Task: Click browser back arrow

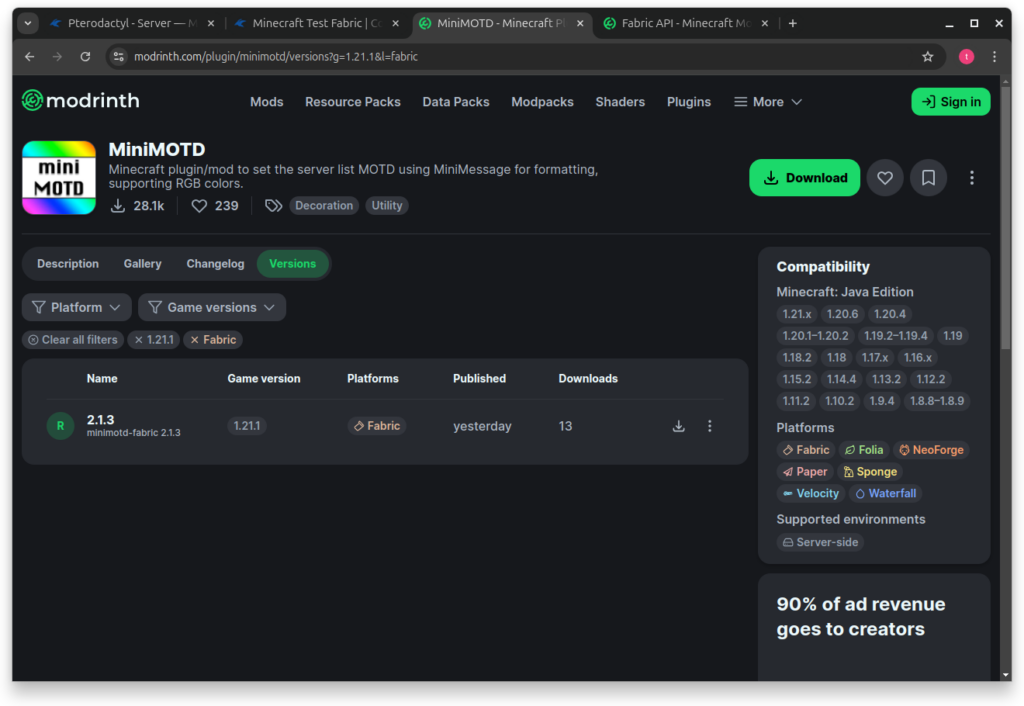Action: pyautogui.click(x=29, y=57)
